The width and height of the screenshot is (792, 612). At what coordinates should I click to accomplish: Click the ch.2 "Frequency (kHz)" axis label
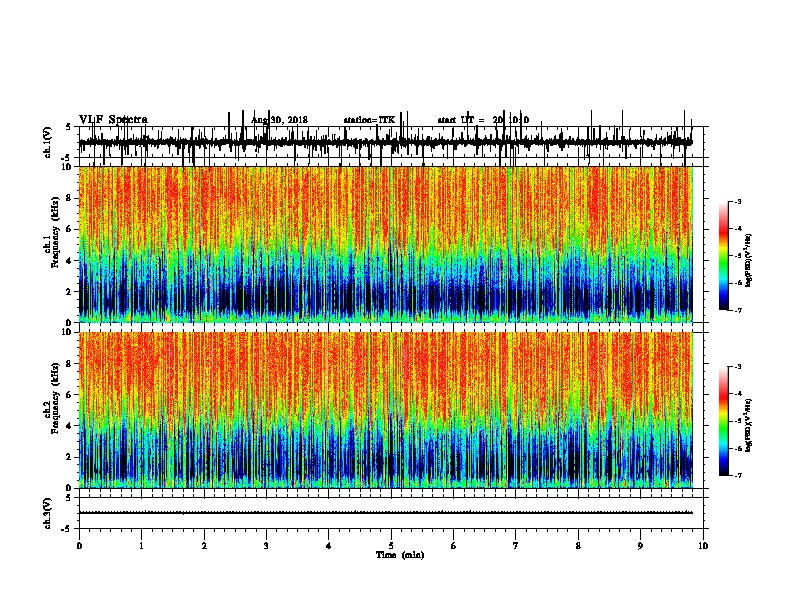55,398
